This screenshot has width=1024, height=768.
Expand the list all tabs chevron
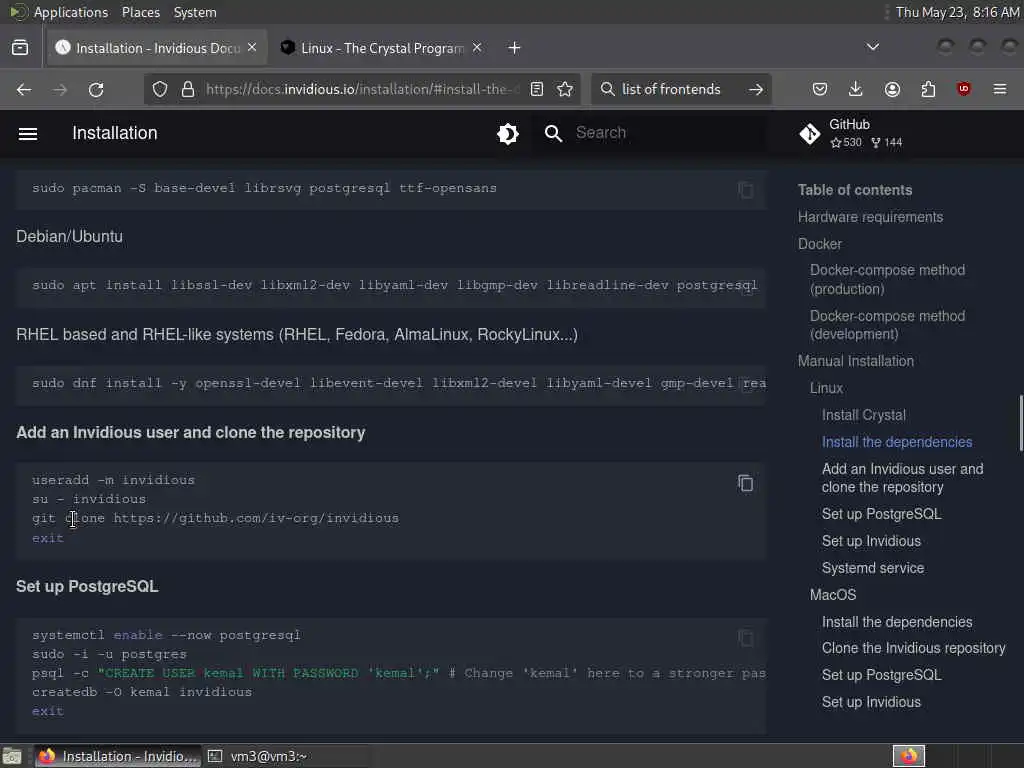click(x=872, y=47)
